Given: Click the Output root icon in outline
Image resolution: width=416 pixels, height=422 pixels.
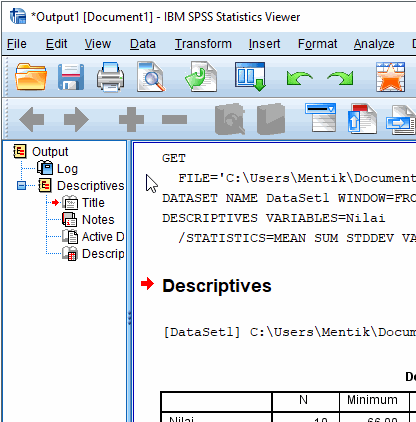Looking at the screenshot, I should (19, 151).
